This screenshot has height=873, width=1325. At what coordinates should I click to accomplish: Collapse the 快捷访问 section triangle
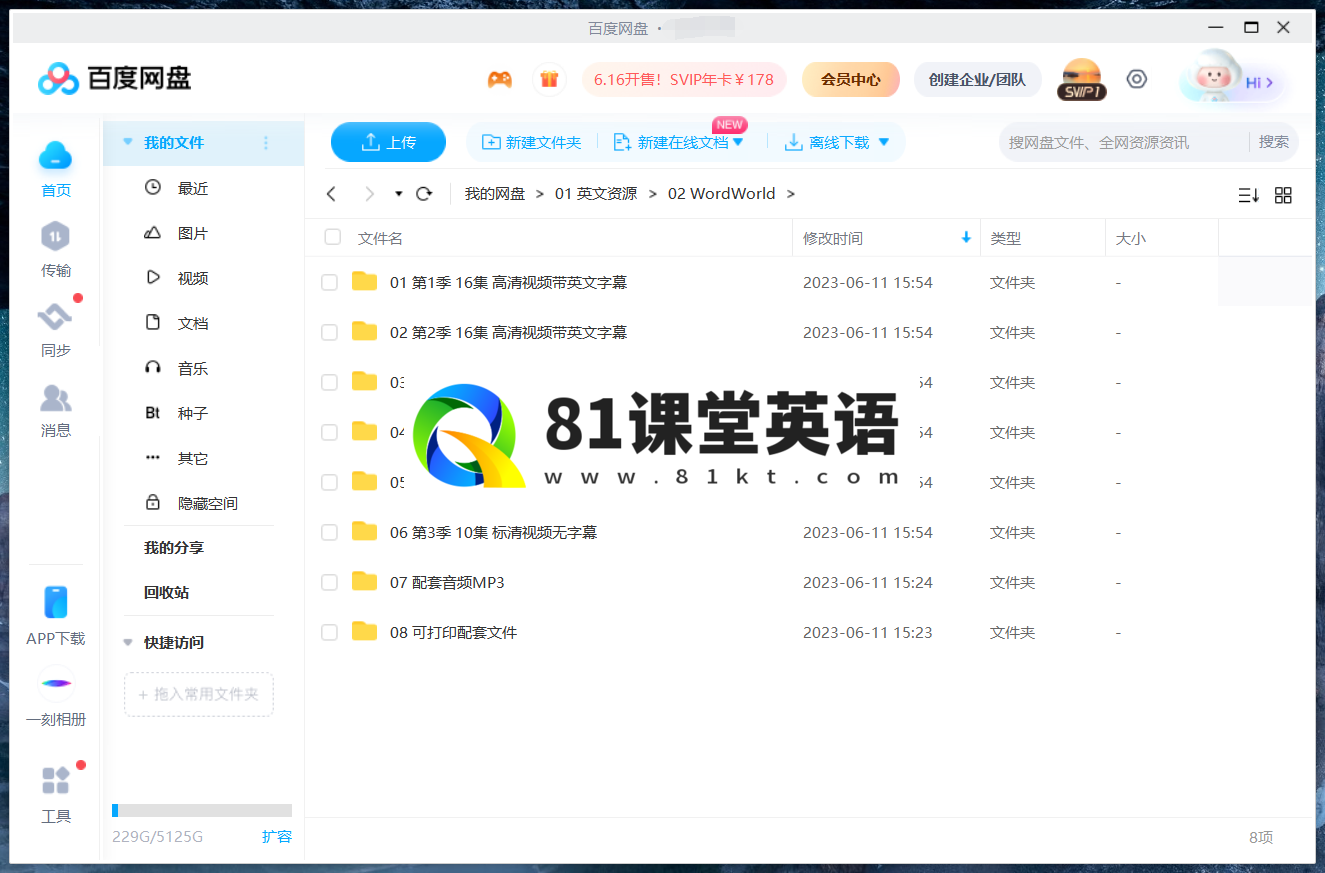tap(127, 643)
